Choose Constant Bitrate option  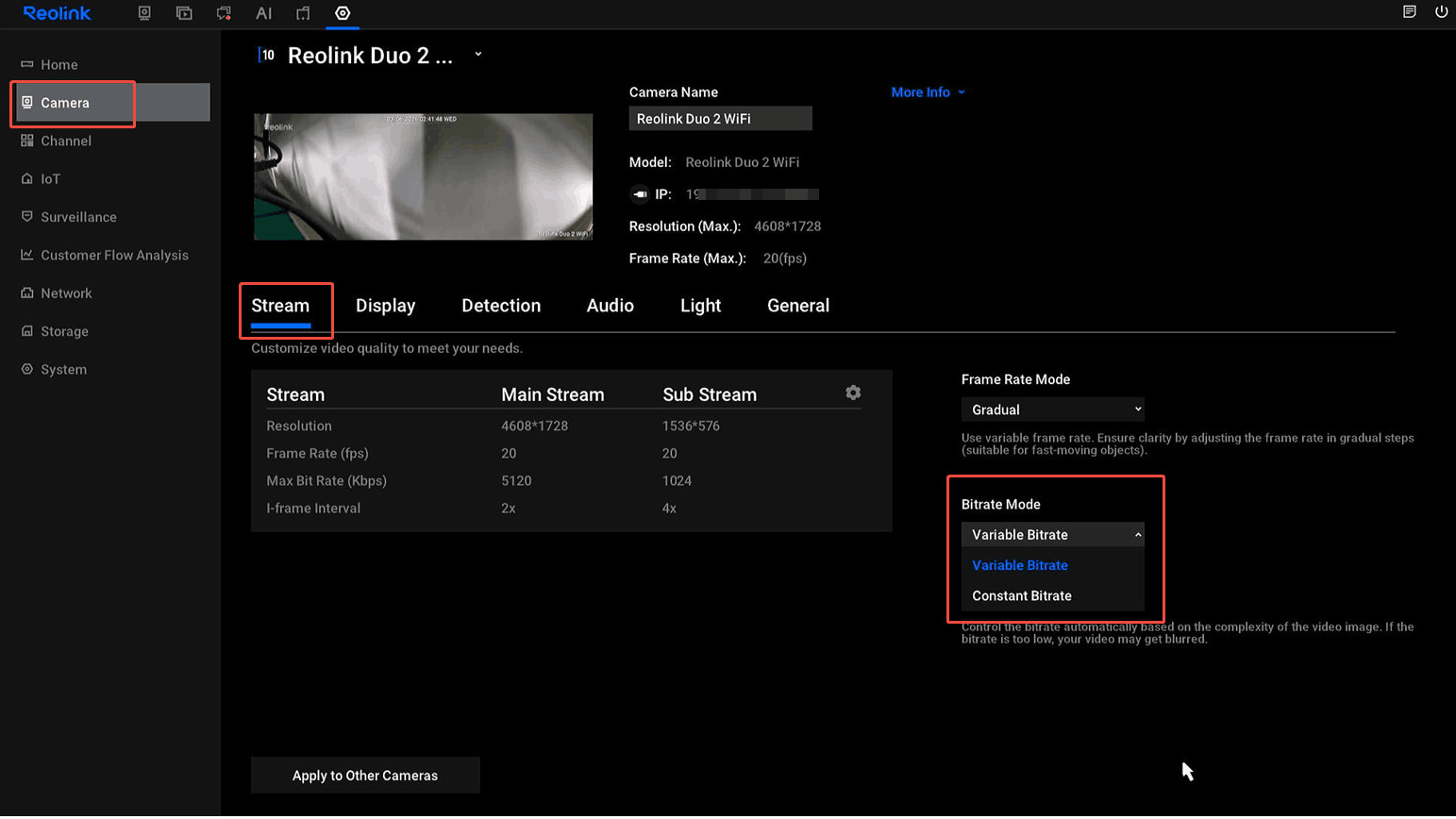tap(1052, 595)
